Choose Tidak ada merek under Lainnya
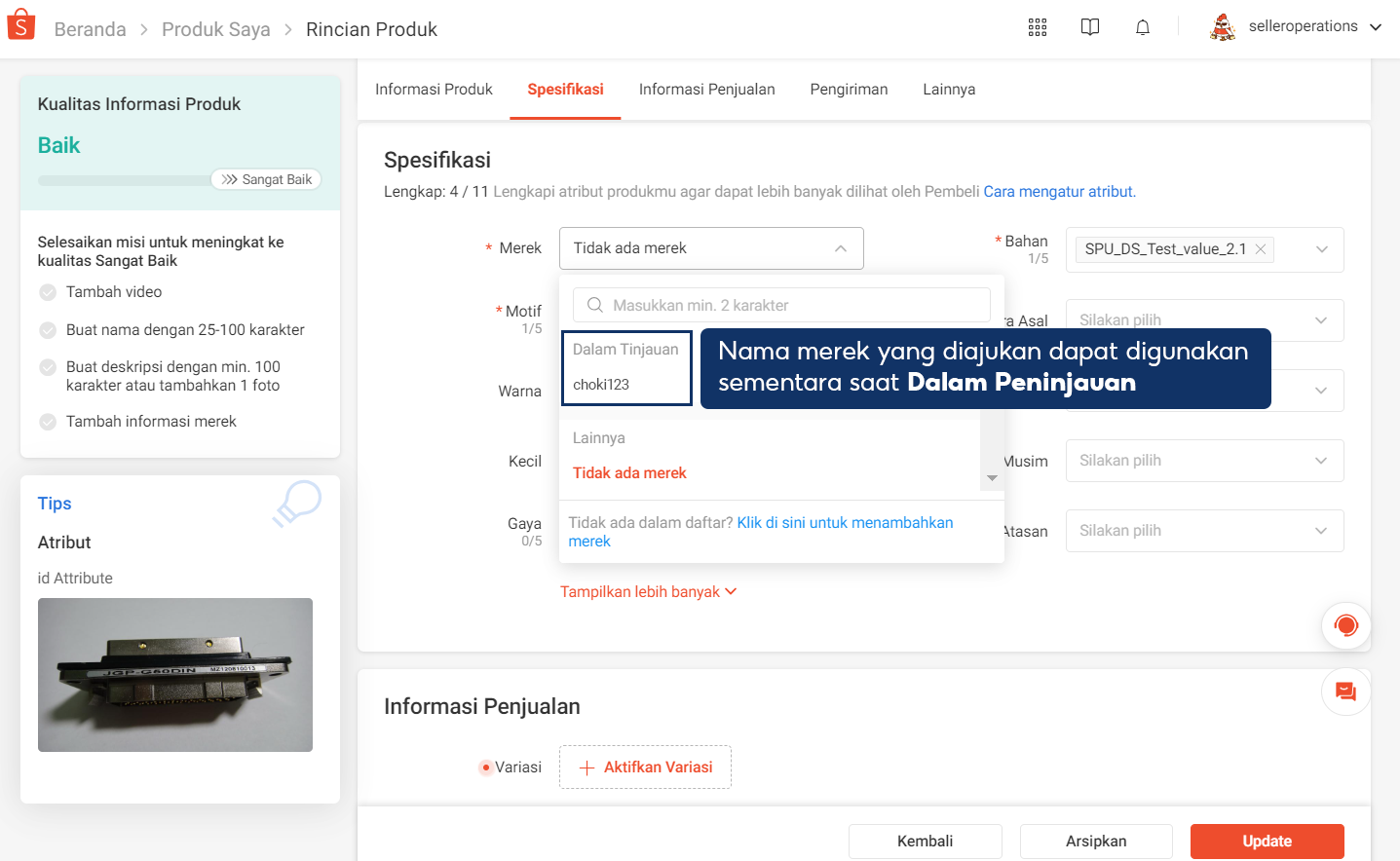1400x861 pixels. click(628, 472)
